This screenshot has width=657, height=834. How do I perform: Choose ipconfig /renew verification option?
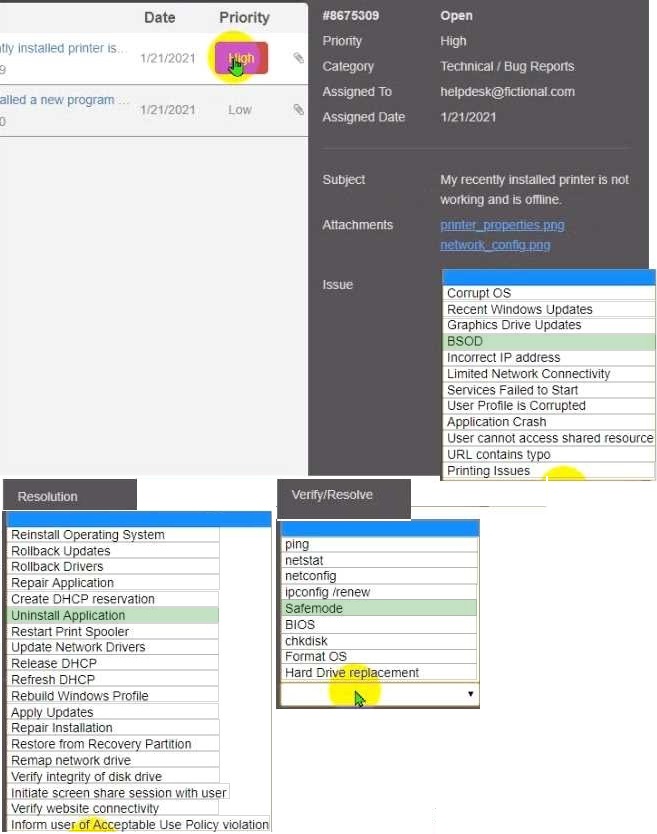click(x=327, y=592)
